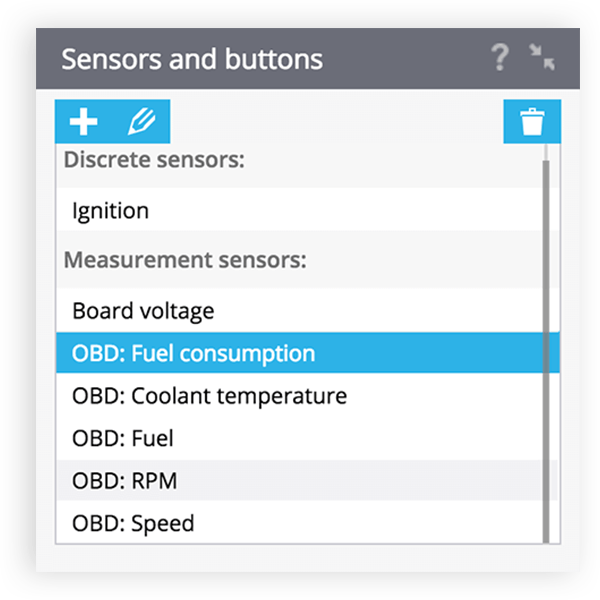
Task: Click scrollbar track above the thumb
Action: click(546, 152)
